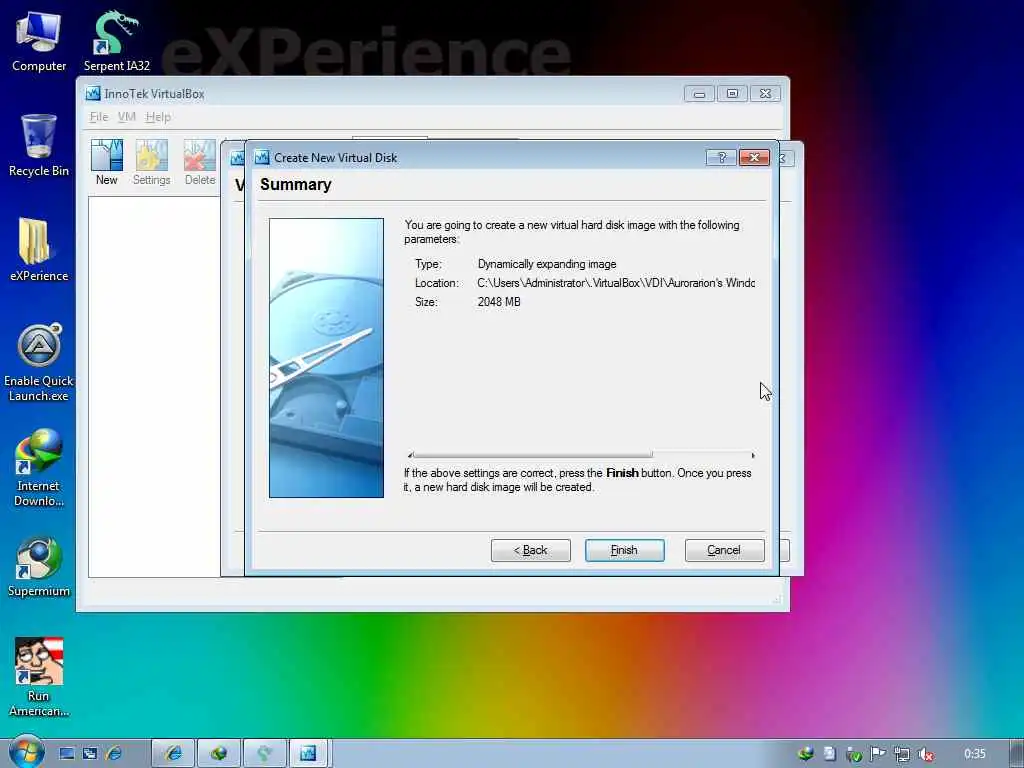Click the dialog Help question mark button
The height and width of the screenshot is (768, 1024).
(721, 157)
